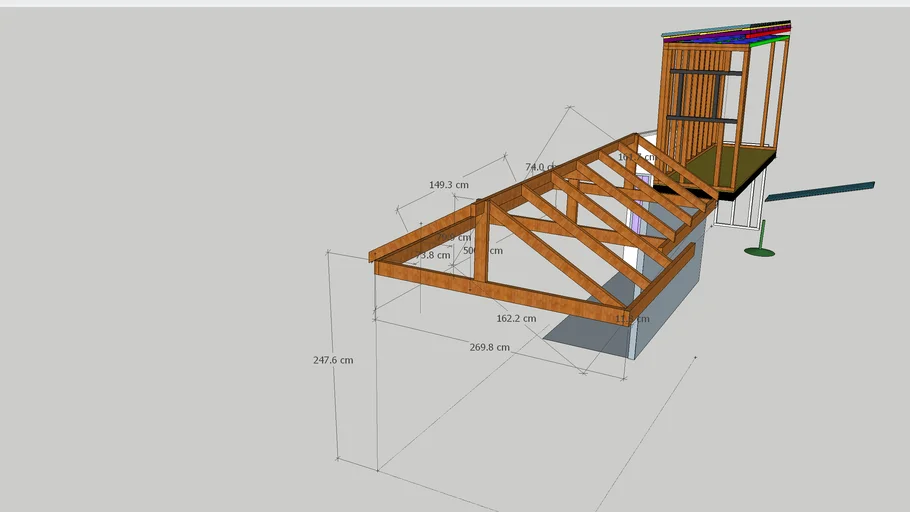Select the upper dark horizontal rail in framed wall
Image resolution: width=910 pixels, height=512 pixels.
click(x=706, y=73)
